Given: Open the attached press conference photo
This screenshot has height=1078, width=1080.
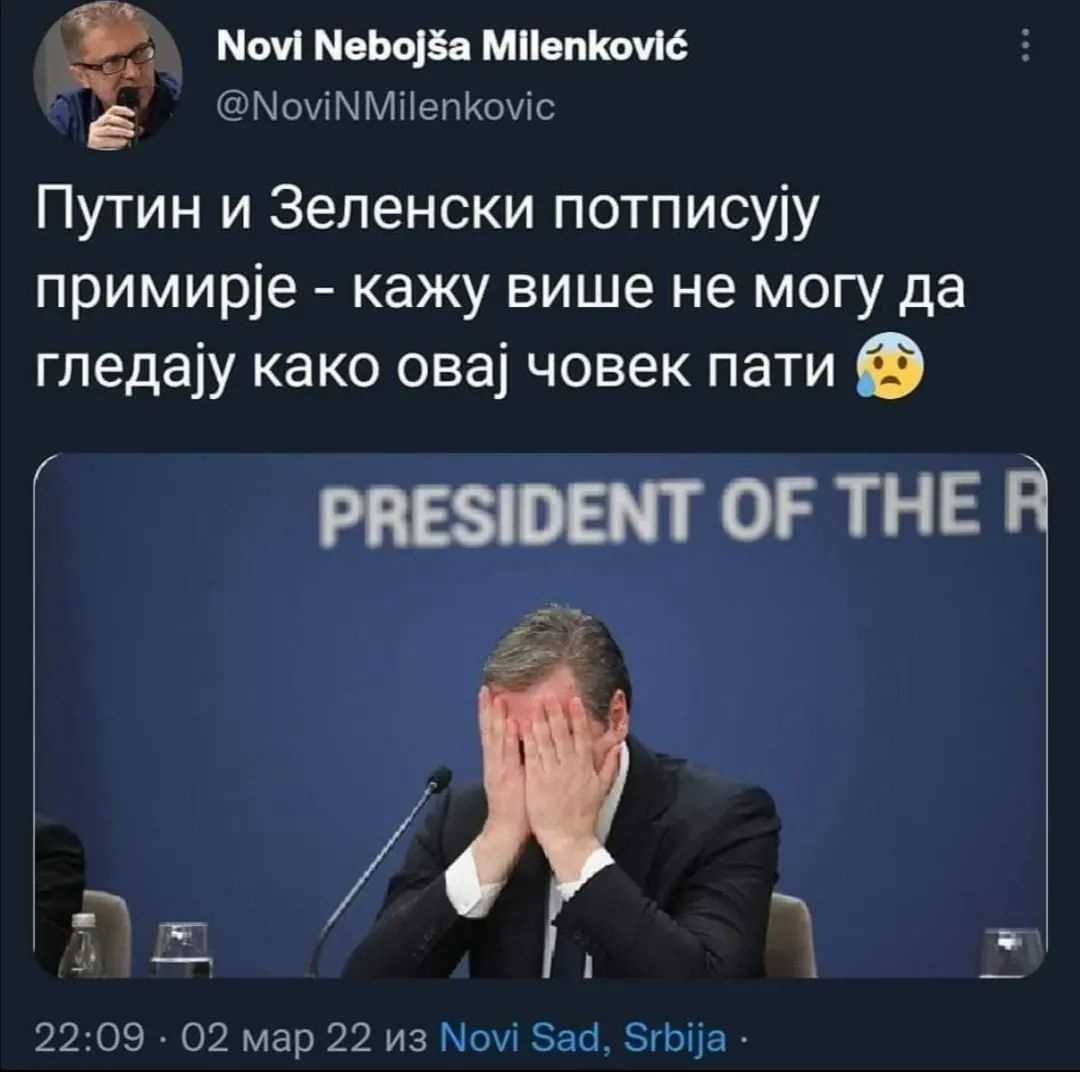Looking at the screenshot, I should [540, 715].
